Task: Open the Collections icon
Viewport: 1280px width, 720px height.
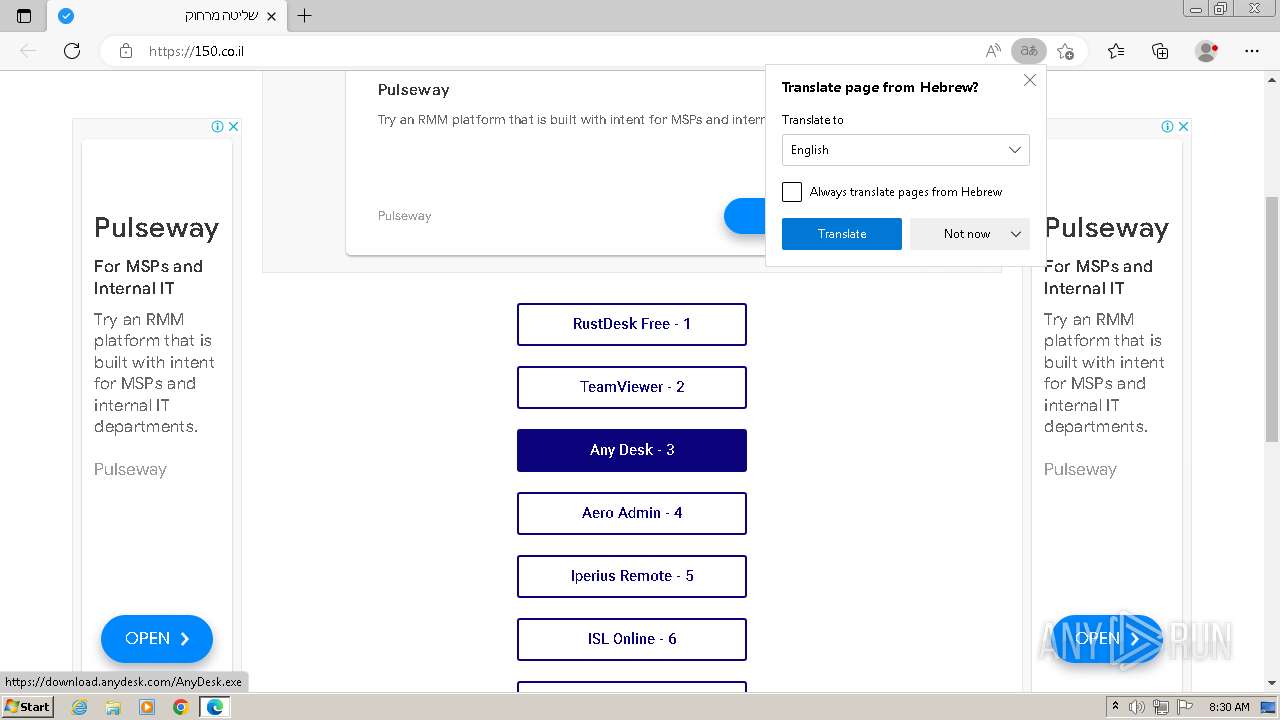Action: pyautogui.click(x=1160, y=51)
